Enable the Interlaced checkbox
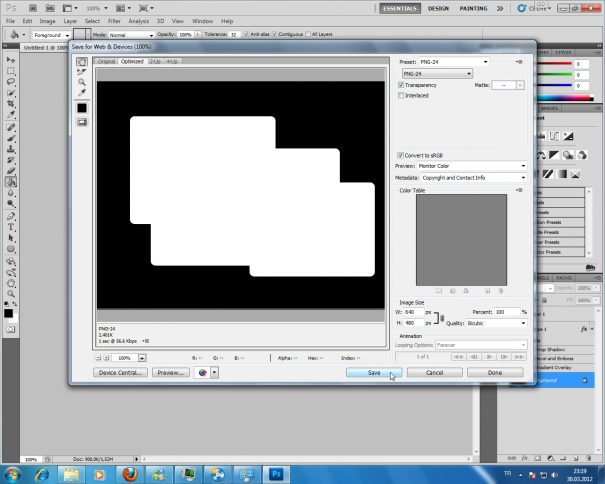Screen dimensions: 605x484 [x=401, y=95]
